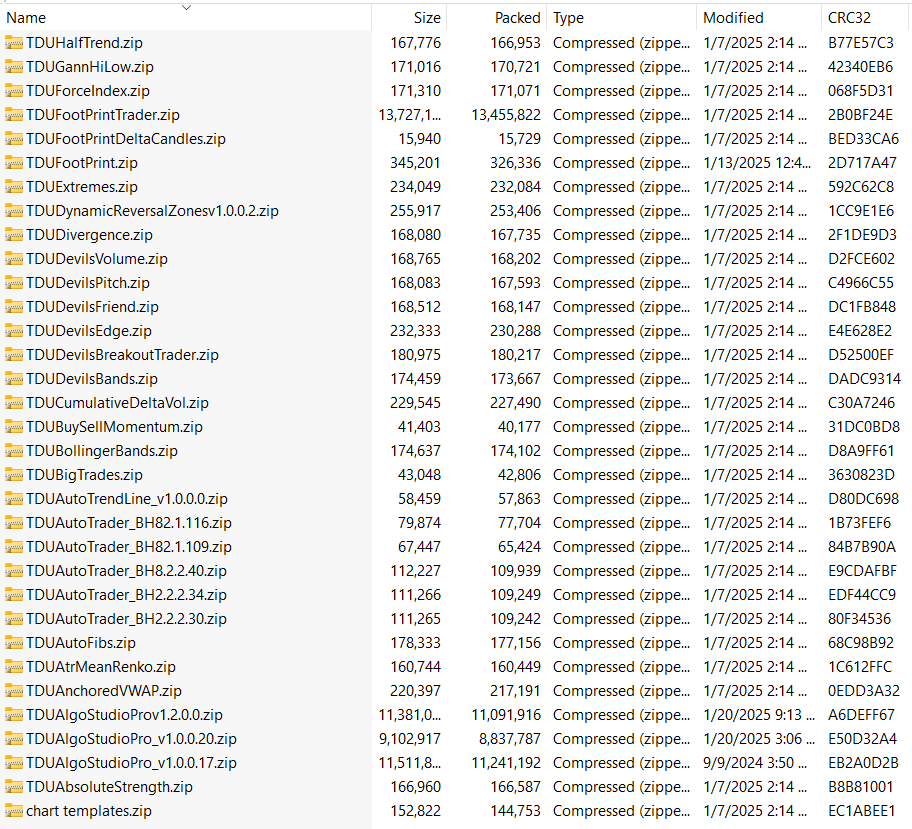Select the TDUFootPrintTrader.zip archive icon
The height and width of the screenshot is (829, 912).
(14, 115)
